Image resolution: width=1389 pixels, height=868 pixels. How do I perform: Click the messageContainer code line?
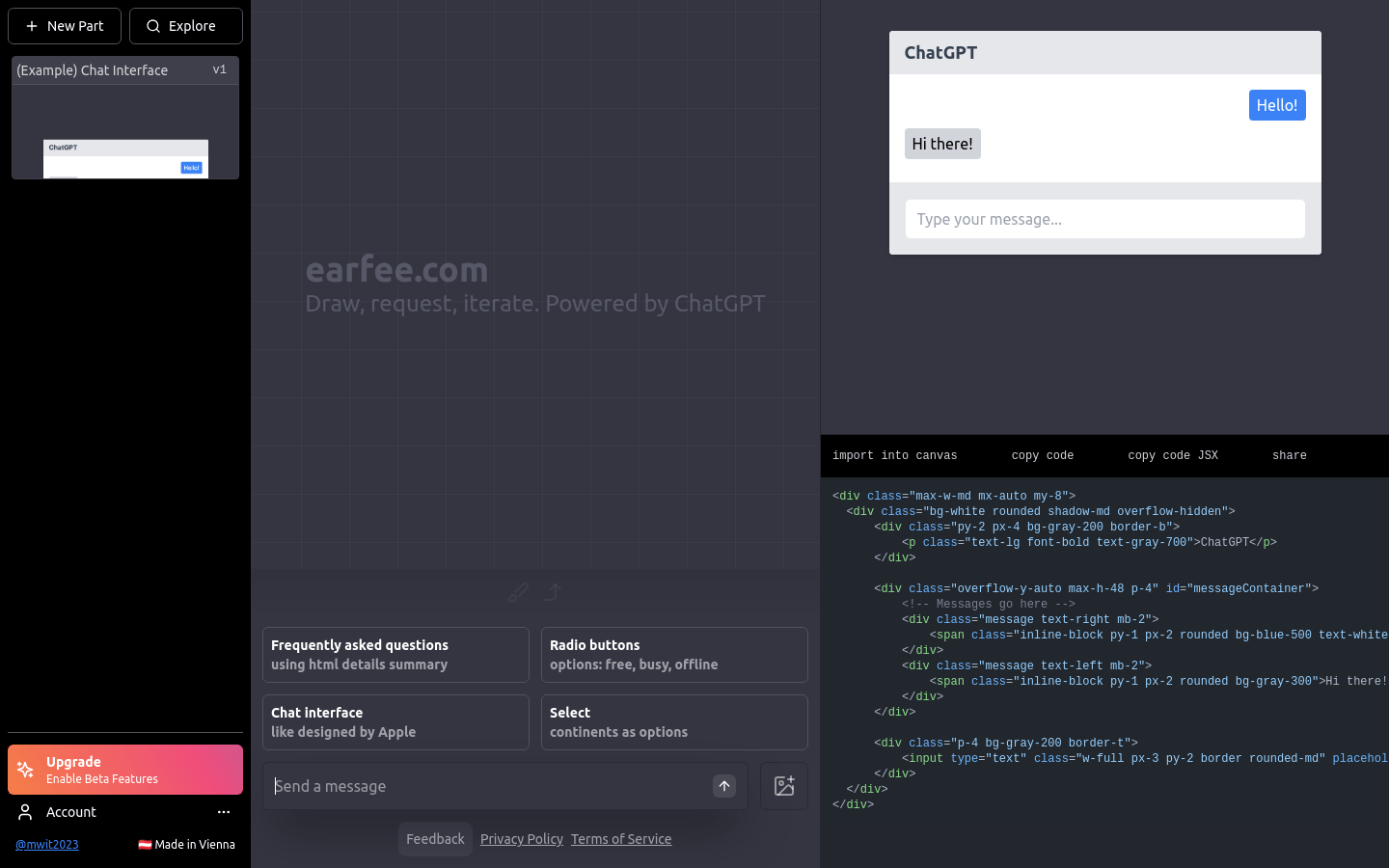[1097, 588]
